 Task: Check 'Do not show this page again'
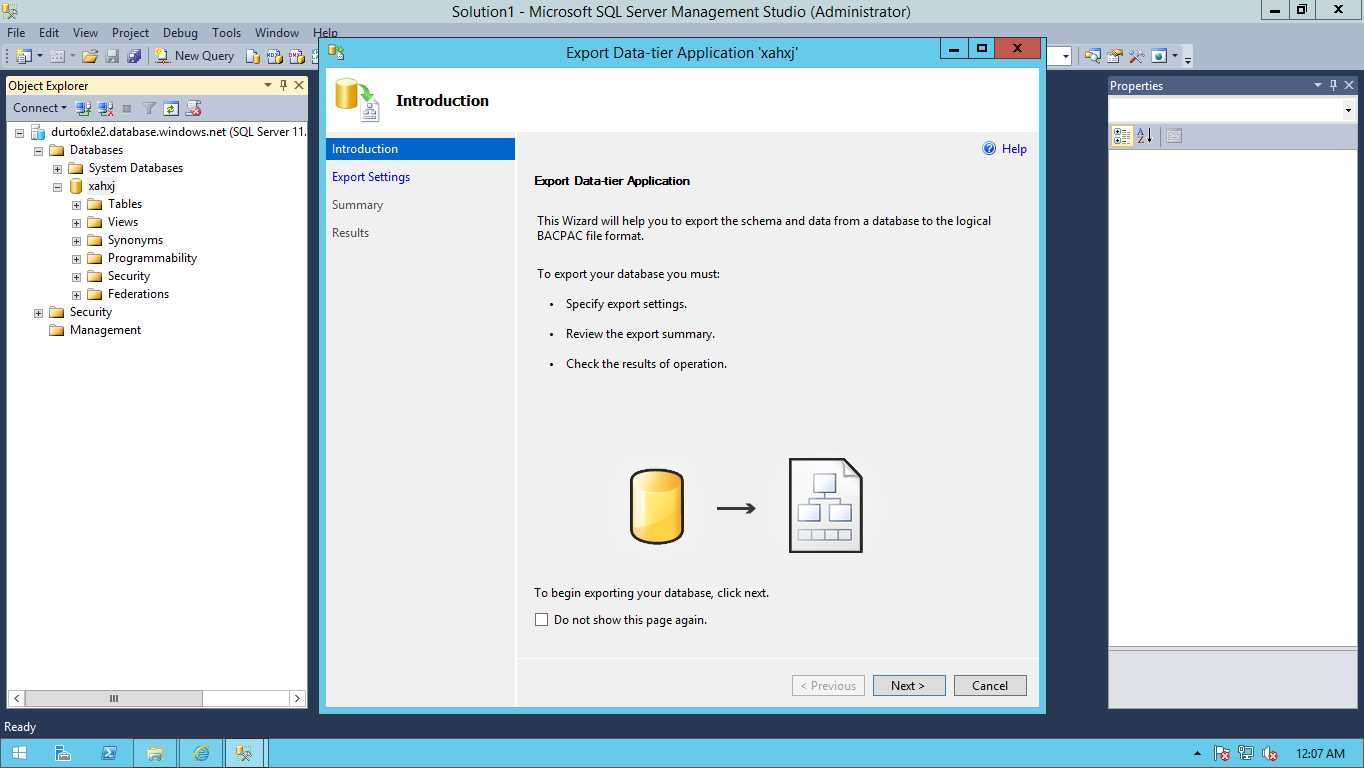541,620
